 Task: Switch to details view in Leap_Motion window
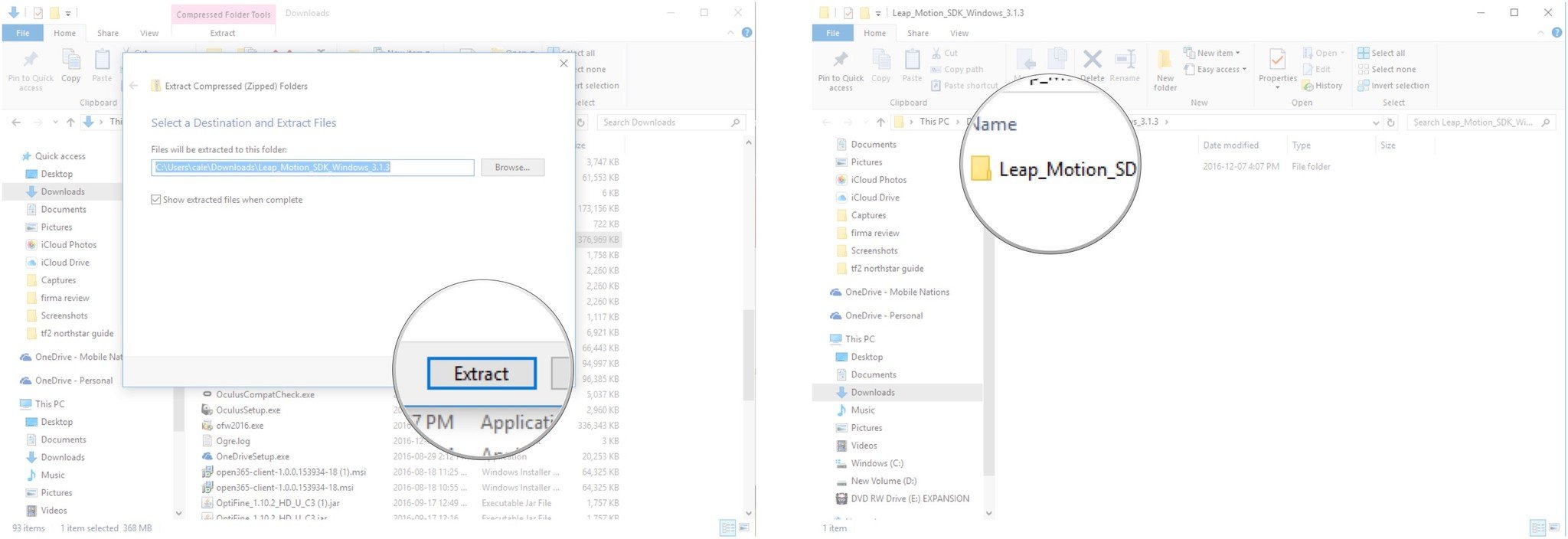(1537, 528)
